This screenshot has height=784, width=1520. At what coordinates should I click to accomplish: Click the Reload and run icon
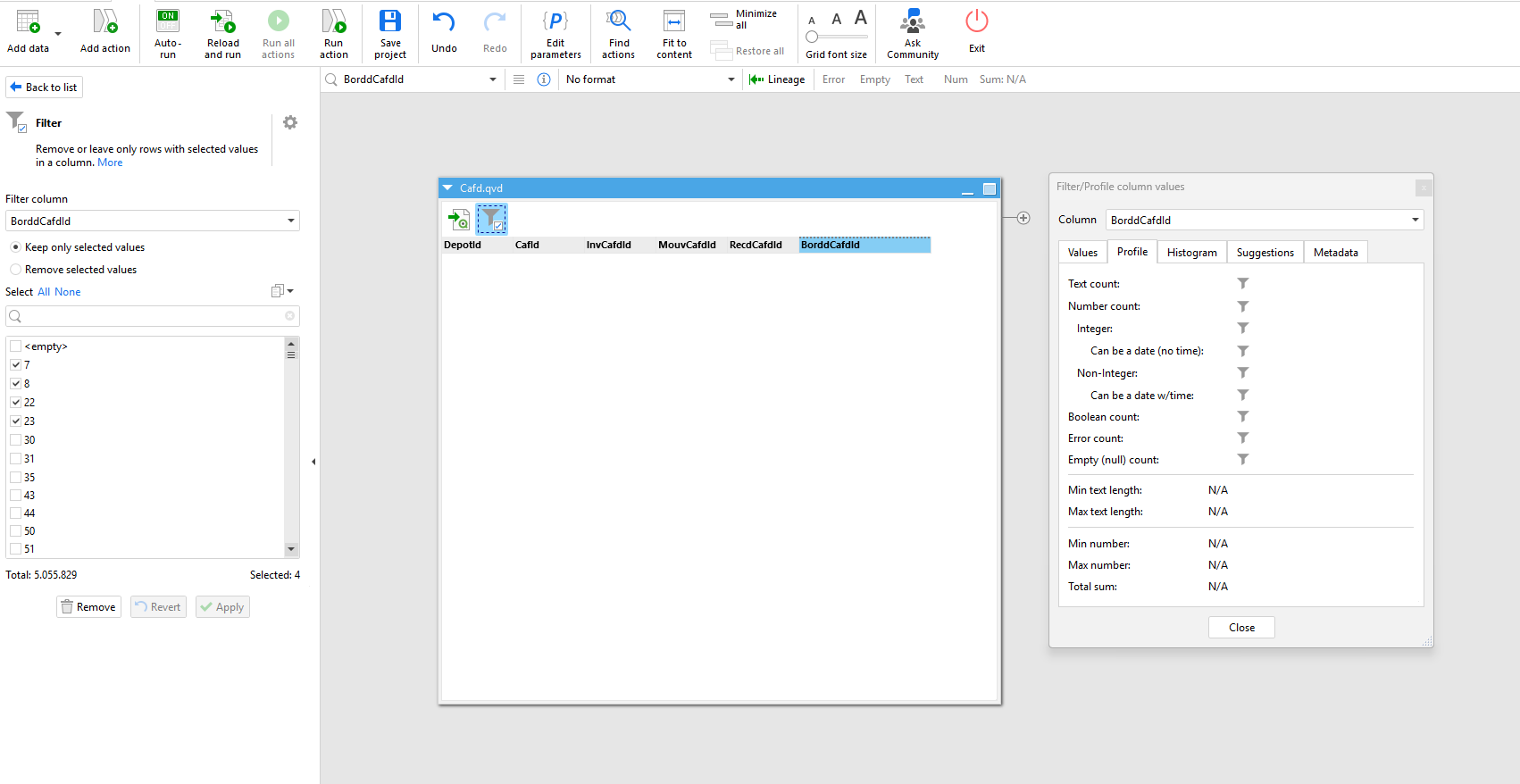click(x=222, y=22)
